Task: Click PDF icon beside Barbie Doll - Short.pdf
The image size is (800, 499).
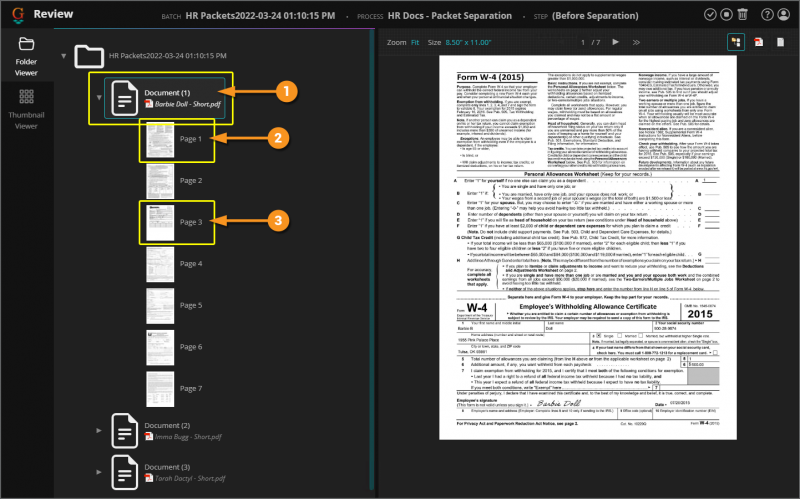Action: tap(148, 104)
